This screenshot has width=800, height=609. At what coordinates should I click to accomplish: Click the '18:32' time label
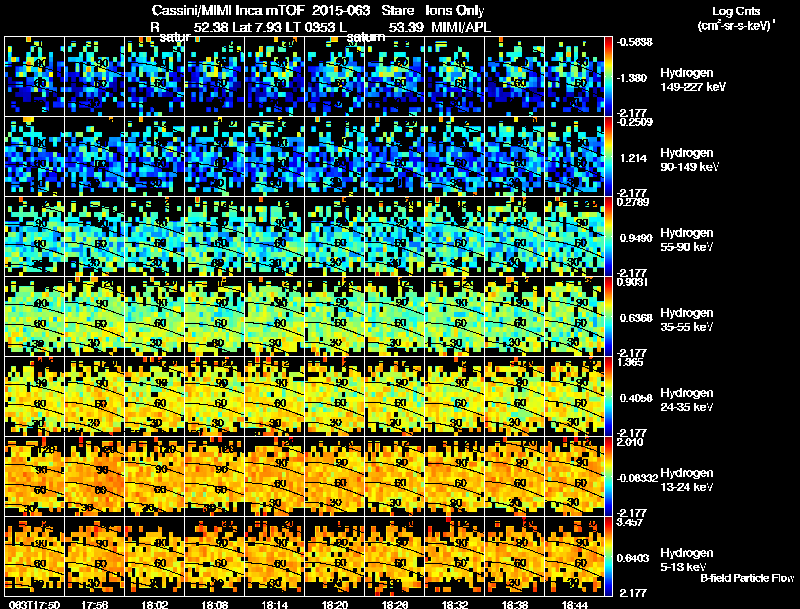click(455, 605)
